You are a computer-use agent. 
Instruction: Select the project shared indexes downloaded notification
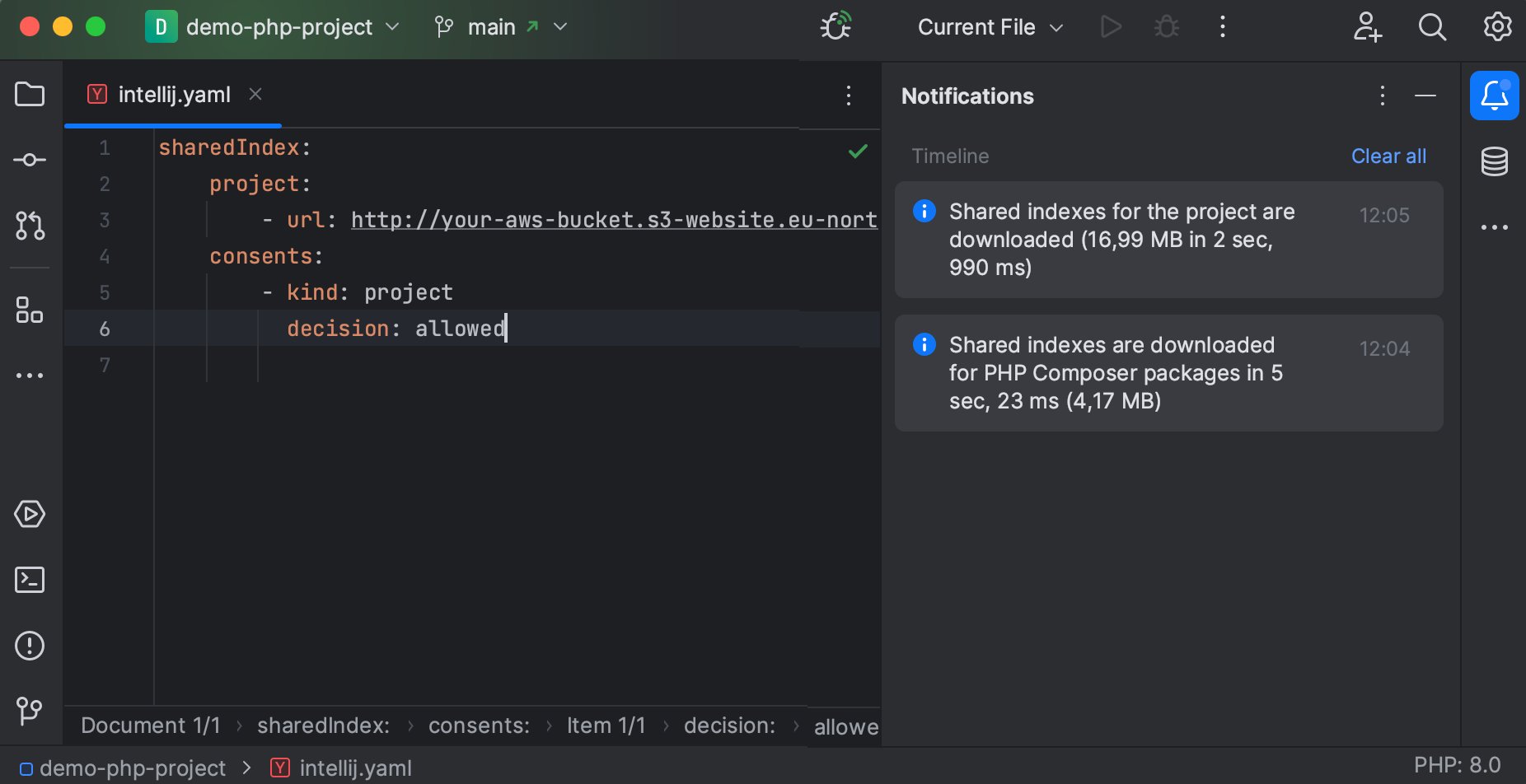pyautogui.click(x=1168, y=240)
